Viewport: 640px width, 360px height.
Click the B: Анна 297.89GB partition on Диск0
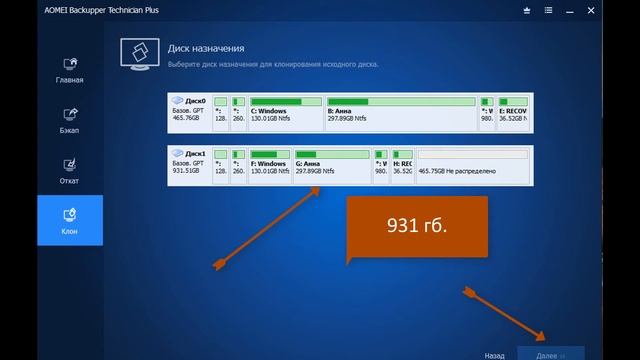tap(401, 113)
